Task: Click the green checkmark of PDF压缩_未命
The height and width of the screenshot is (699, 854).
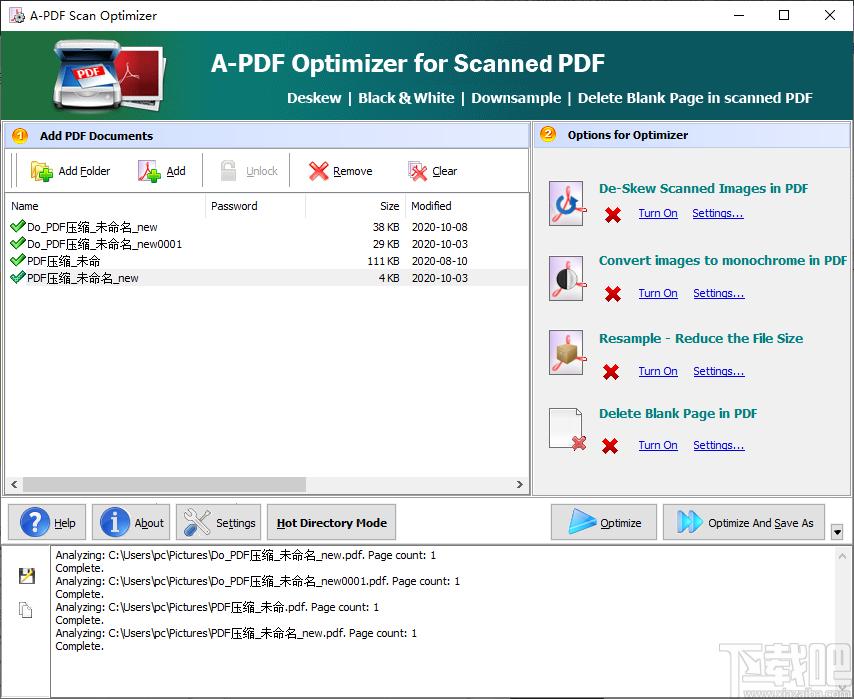Action: 18,259
